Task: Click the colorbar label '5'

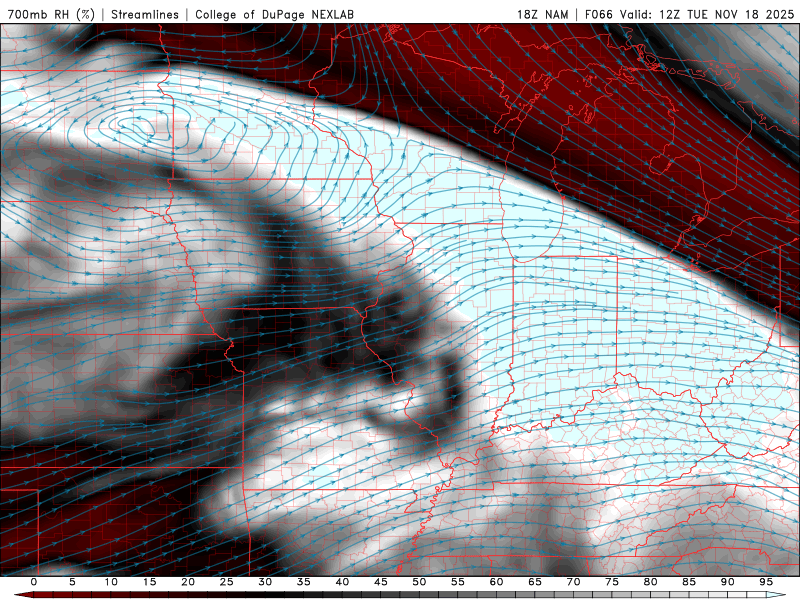Action: coord(72,582)
